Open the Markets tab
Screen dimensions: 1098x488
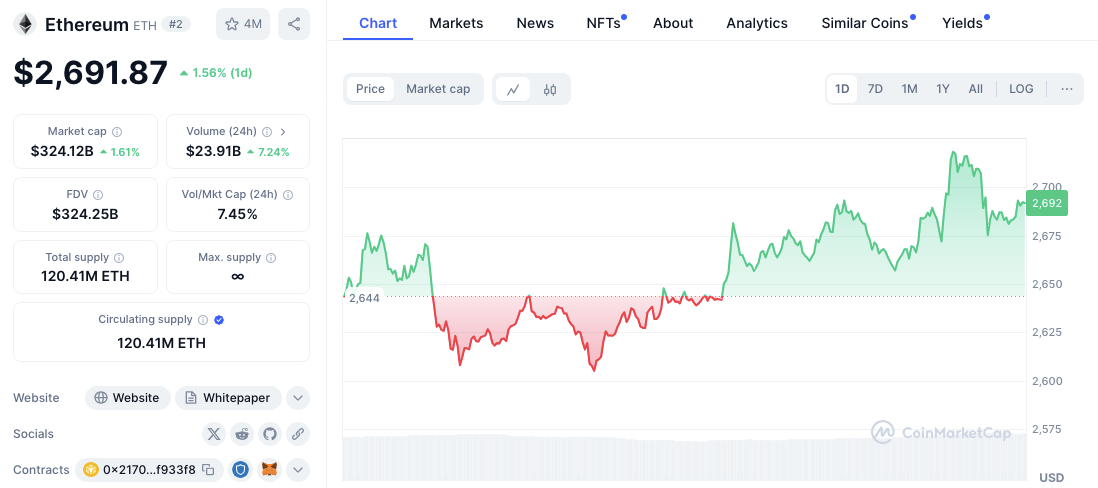(456, 23)
